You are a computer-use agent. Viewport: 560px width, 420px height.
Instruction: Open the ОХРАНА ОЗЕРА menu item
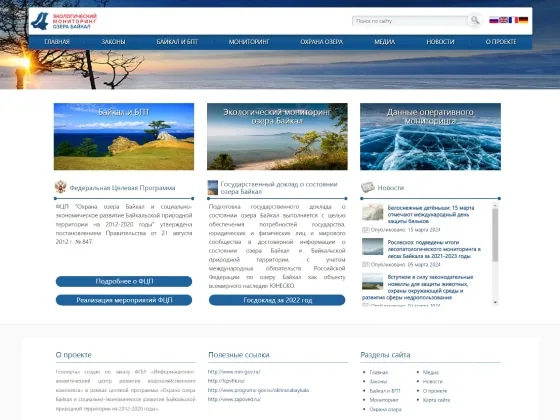[x=321, y=42]
